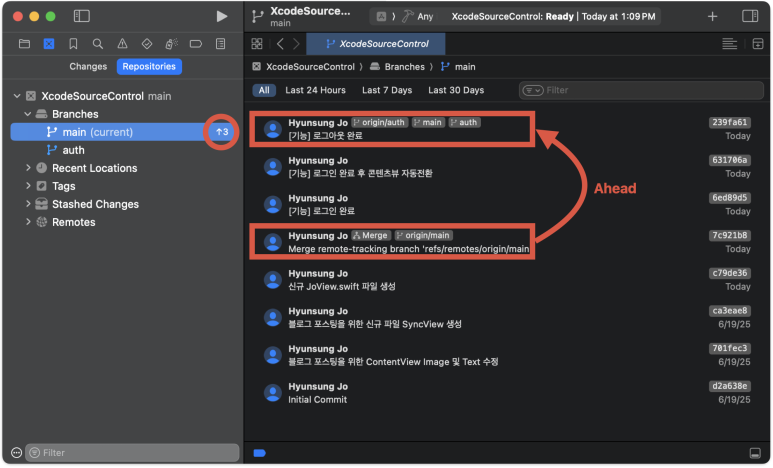Add an editor on the right
The image size is (773, 468).
coord(758,44)
